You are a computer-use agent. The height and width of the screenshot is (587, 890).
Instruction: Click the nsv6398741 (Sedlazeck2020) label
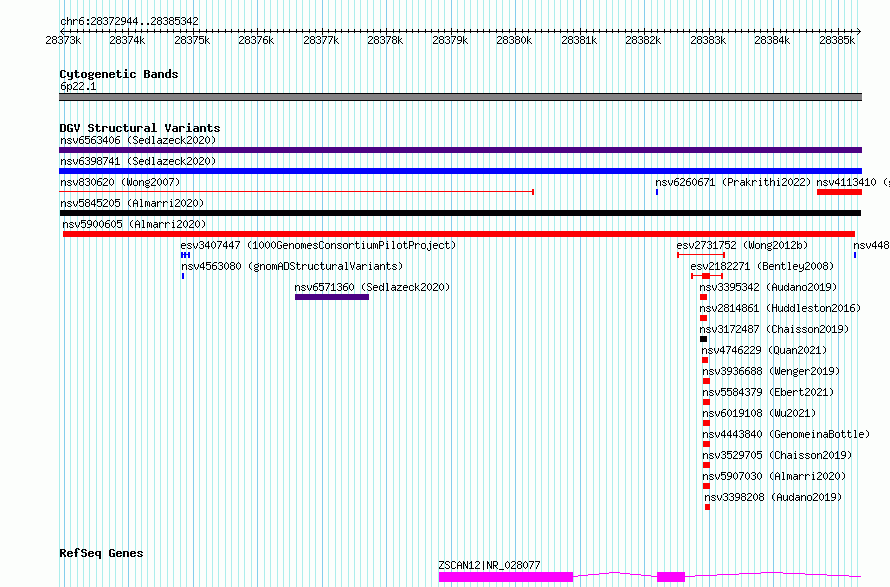point(138,161)
